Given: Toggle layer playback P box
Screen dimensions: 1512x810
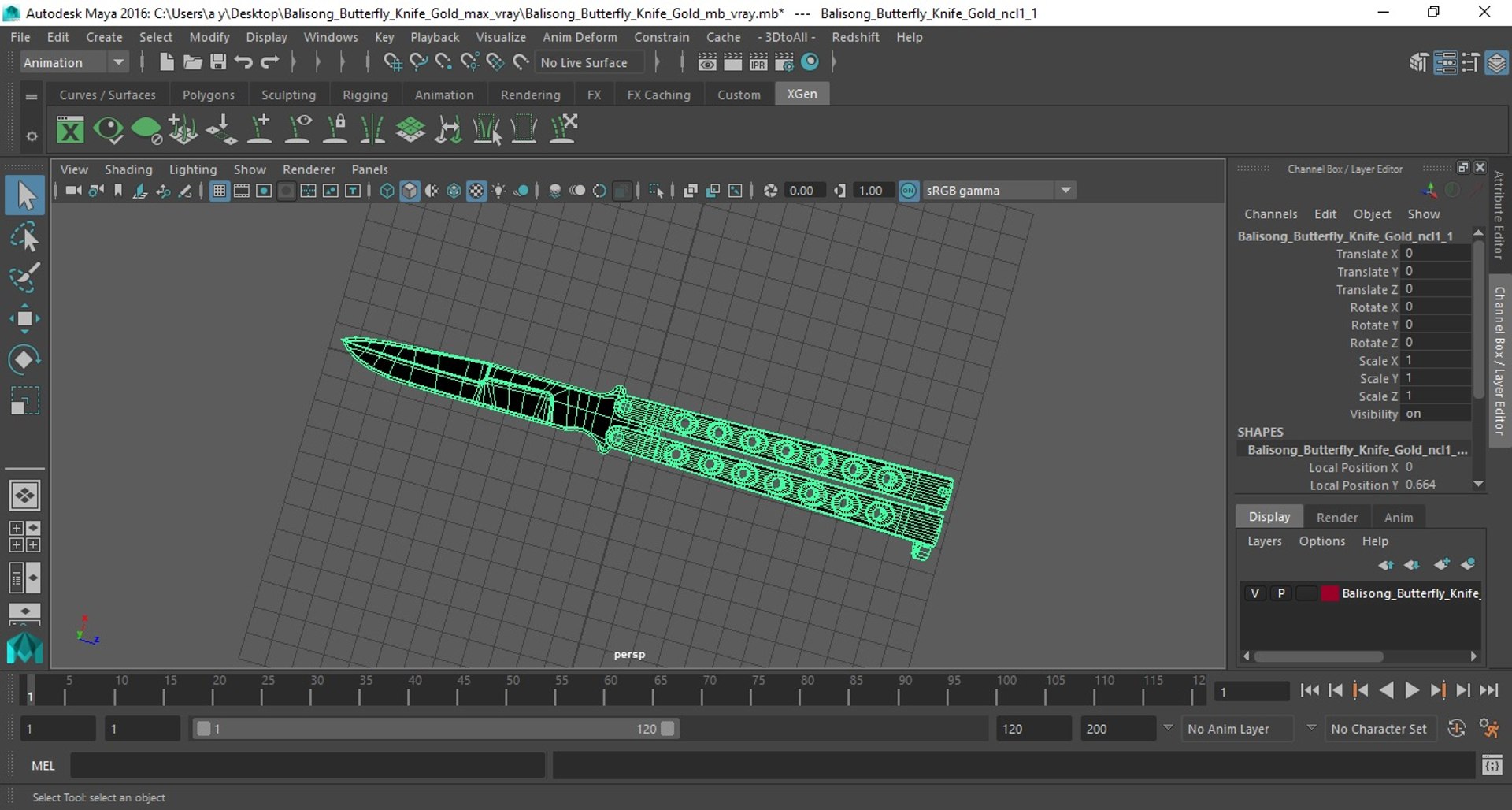Looking at the screenshot, I should (1281, 593).
